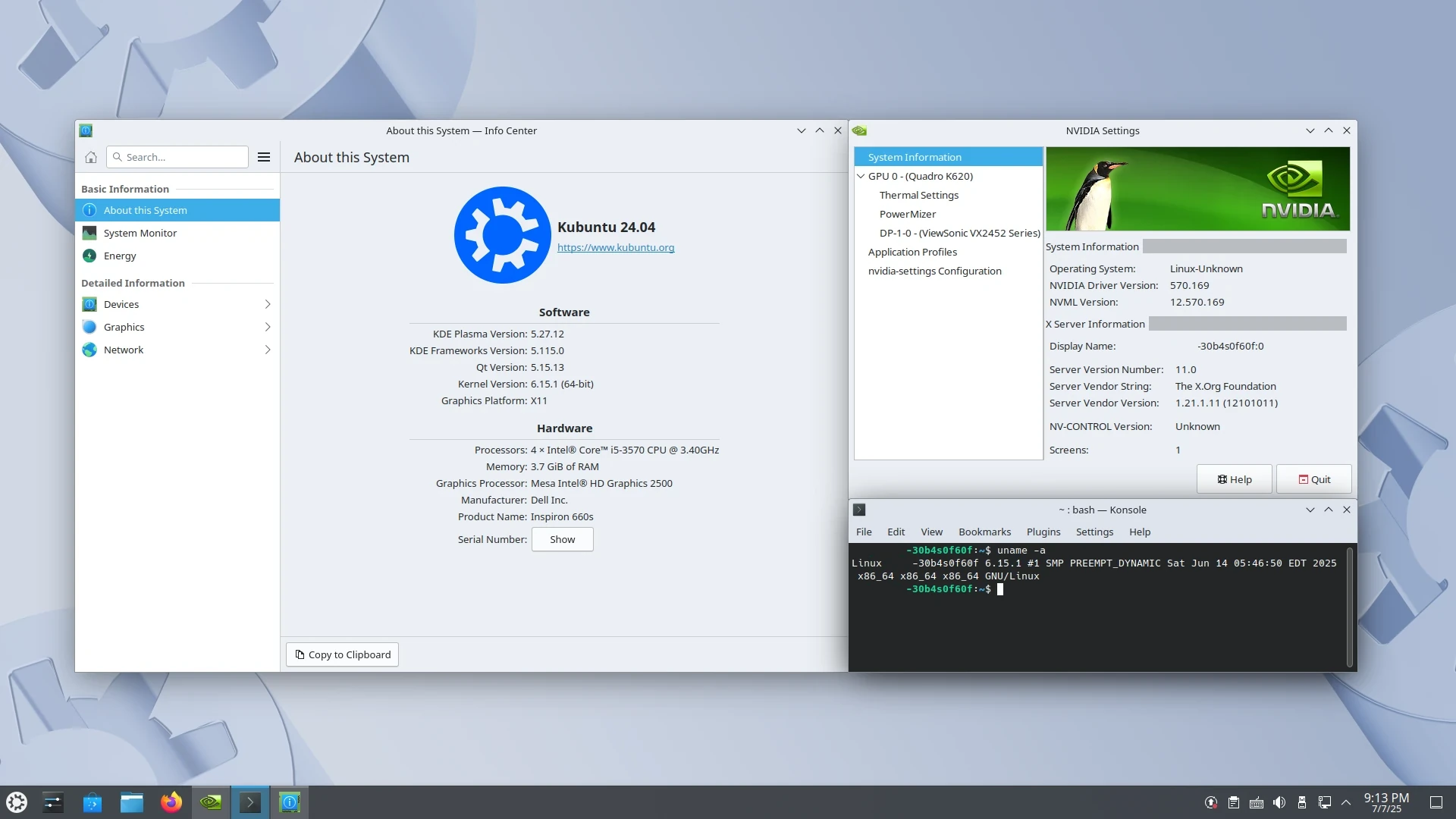Click the NVIDIA Settings taskbar icon
Screen dimensions: 1456x819
(211, 802)
